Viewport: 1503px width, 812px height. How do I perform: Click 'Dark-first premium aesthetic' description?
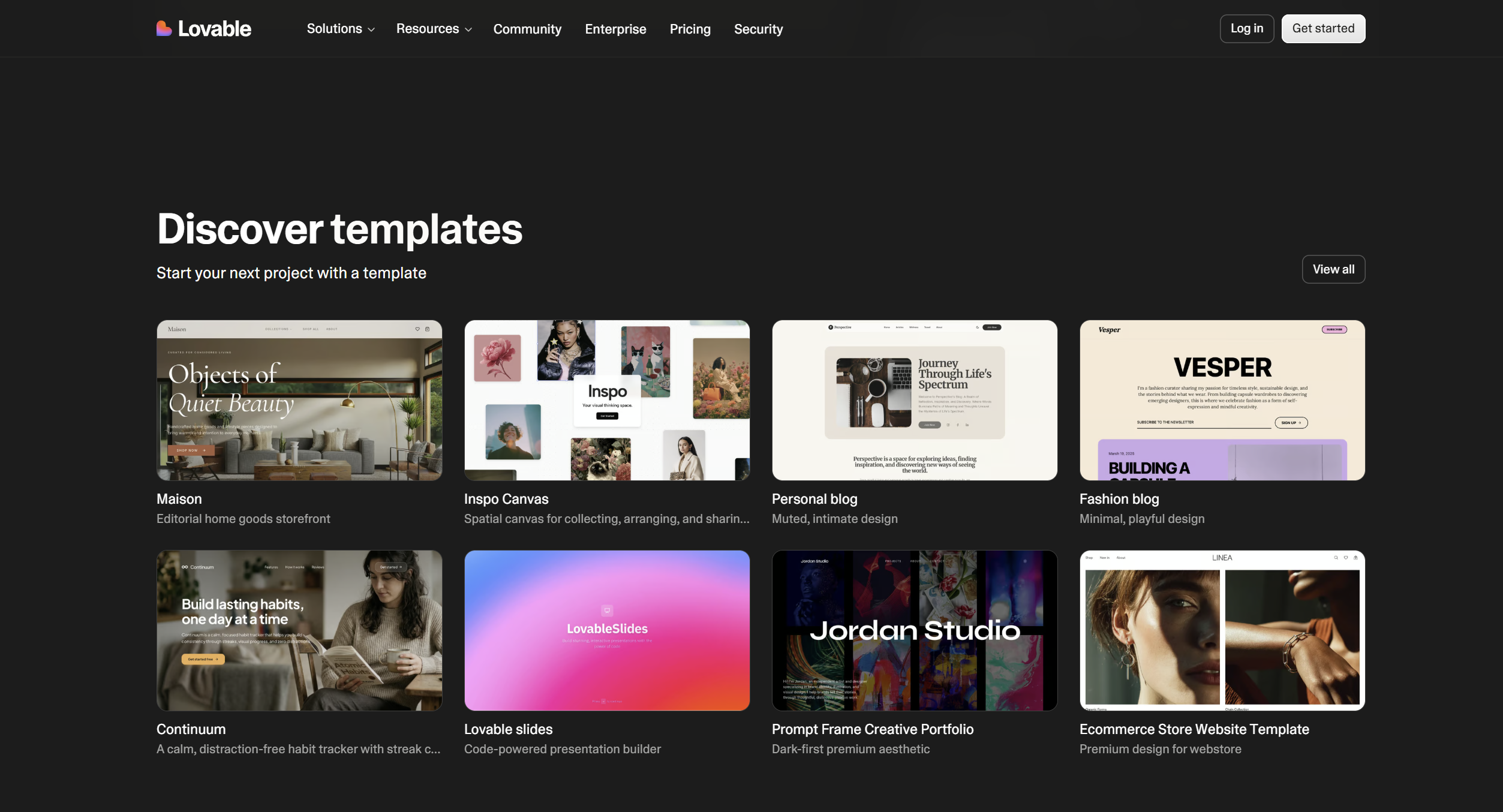850,749
